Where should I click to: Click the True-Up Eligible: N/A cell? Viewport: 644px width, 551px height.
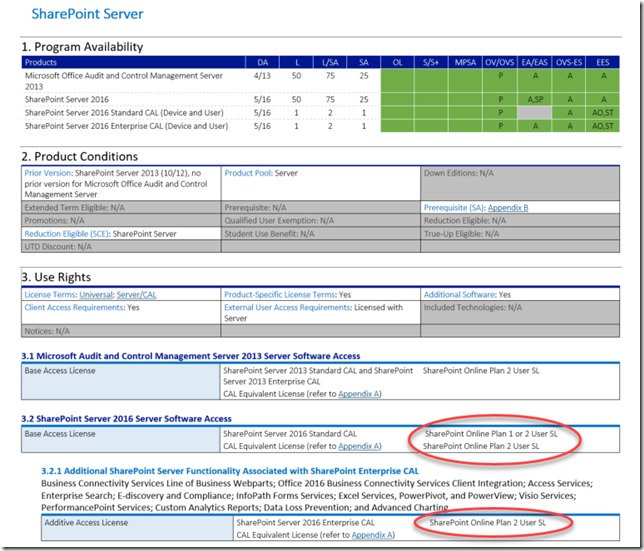point(520,234)
